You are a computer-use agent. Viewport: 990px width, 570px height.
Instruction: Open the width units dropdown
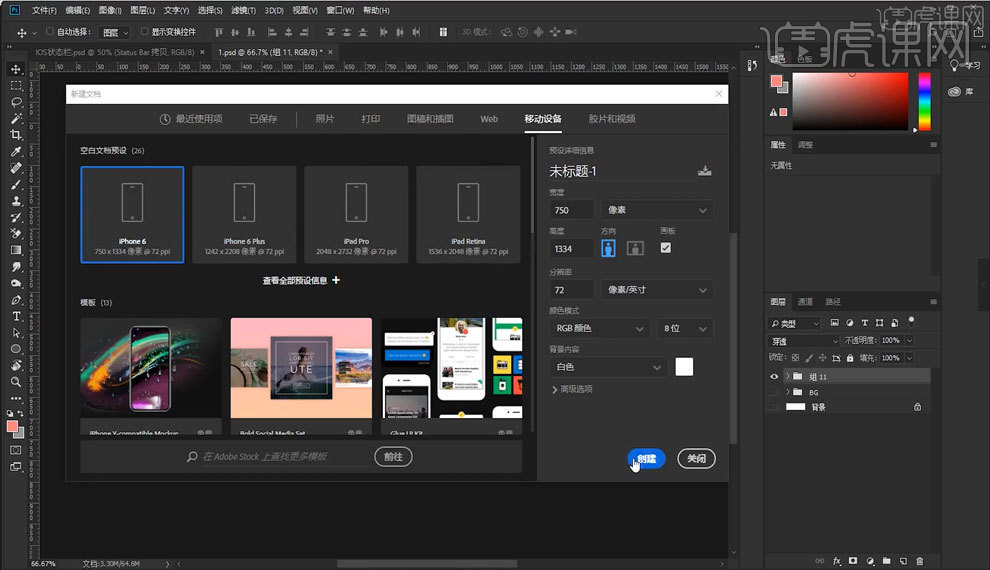(x=655, y=210)
